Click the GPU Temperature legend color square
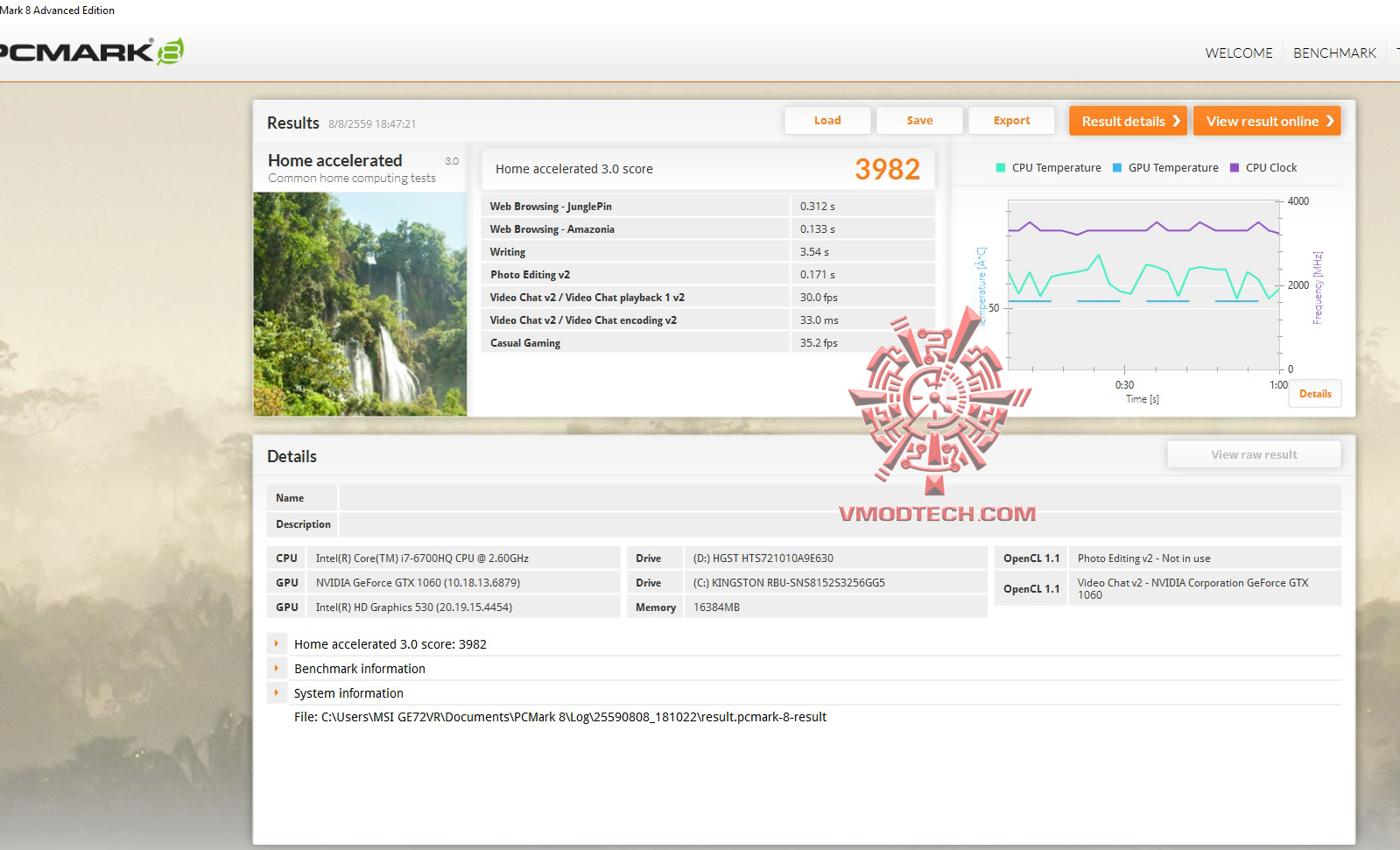The width and height of the screenshot is (1400, 850). pos(1117,168)
